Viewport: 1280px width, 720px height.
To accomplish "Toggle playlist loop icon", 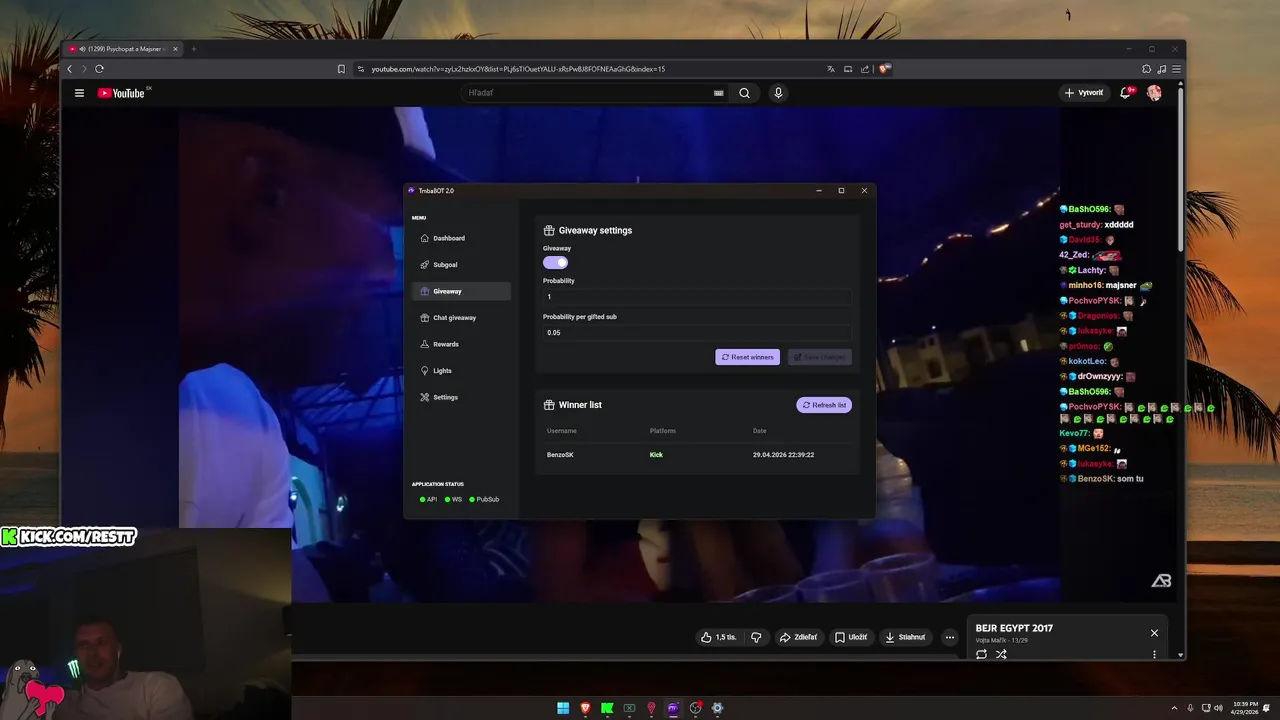I will [981, 654].
